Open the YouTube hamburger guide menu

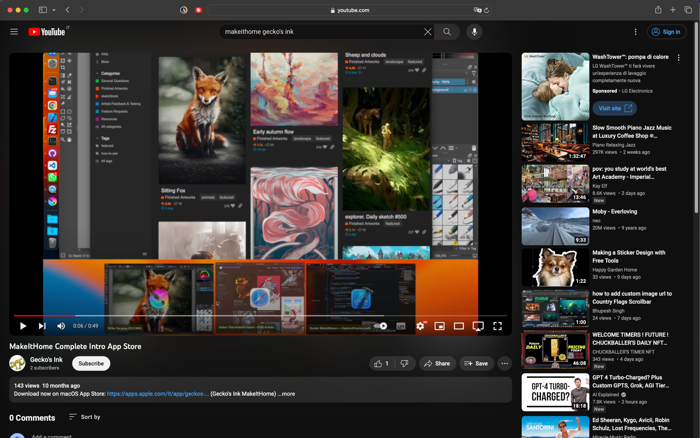tap(14, 32)
